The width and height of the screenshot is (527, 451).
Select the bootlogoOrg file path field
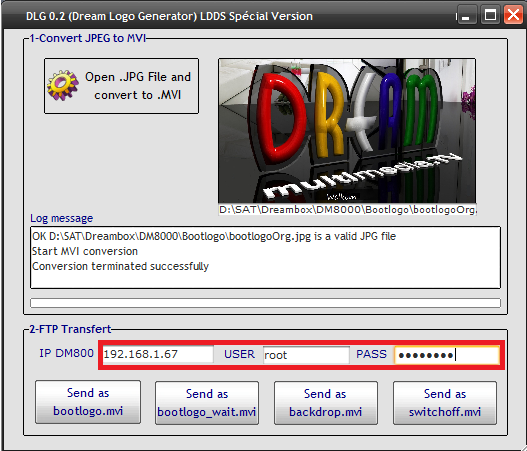(348, 210)
